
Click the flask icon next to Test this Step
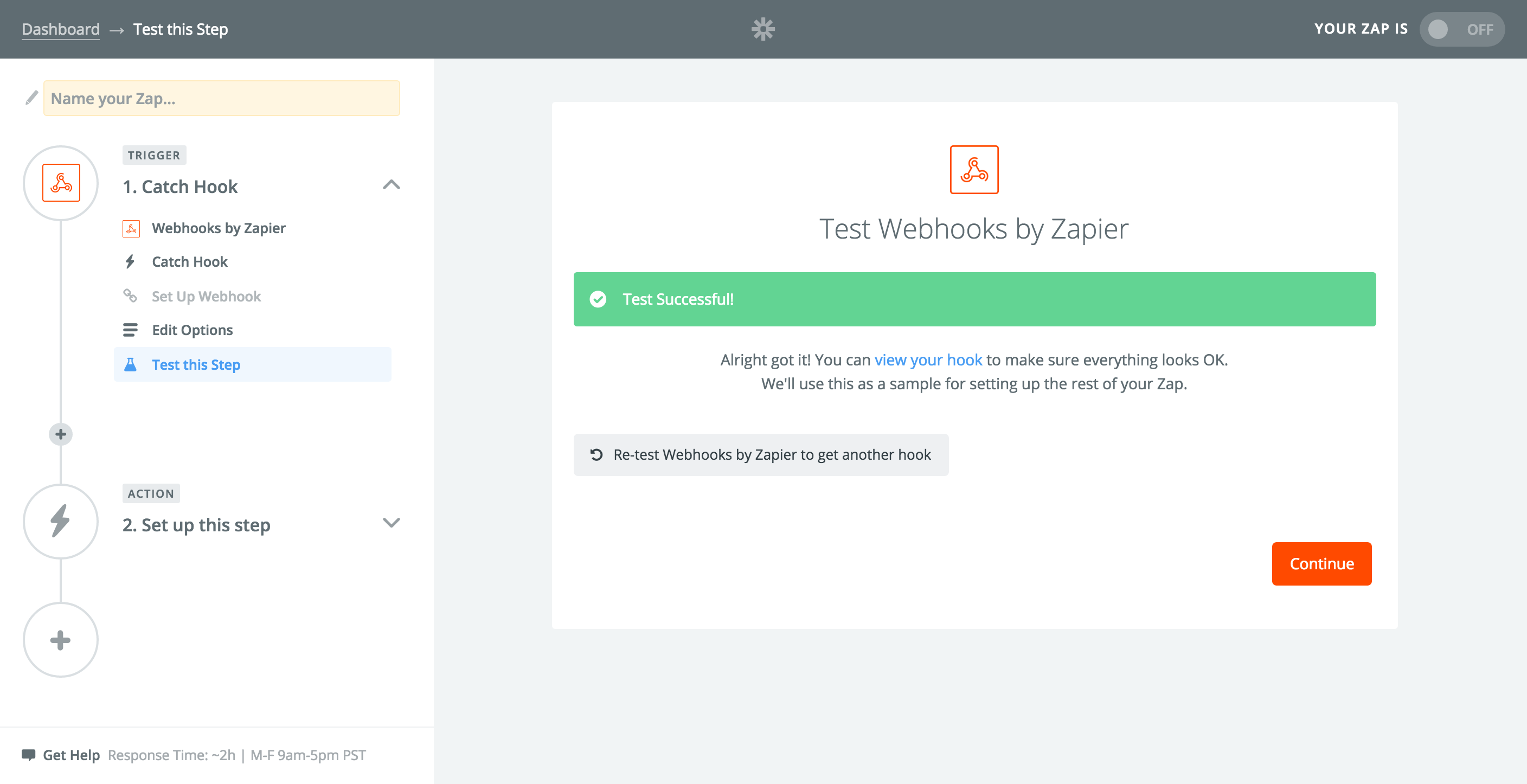coord(130,364)
